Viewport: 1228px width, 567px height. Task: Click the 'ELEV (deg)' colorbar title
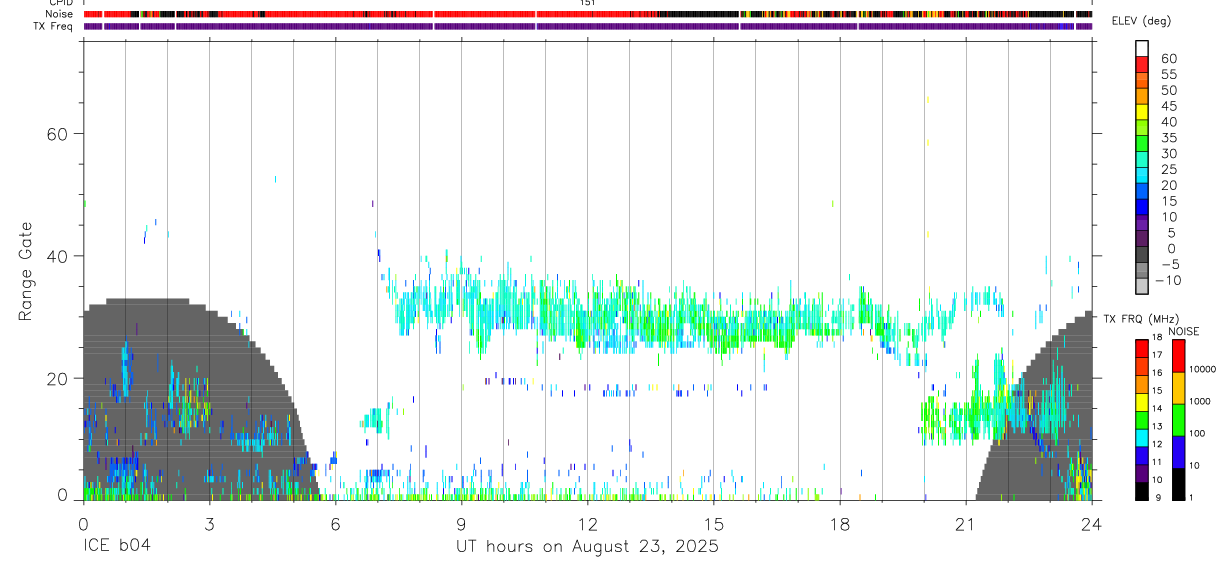(x=1143, y=21)
